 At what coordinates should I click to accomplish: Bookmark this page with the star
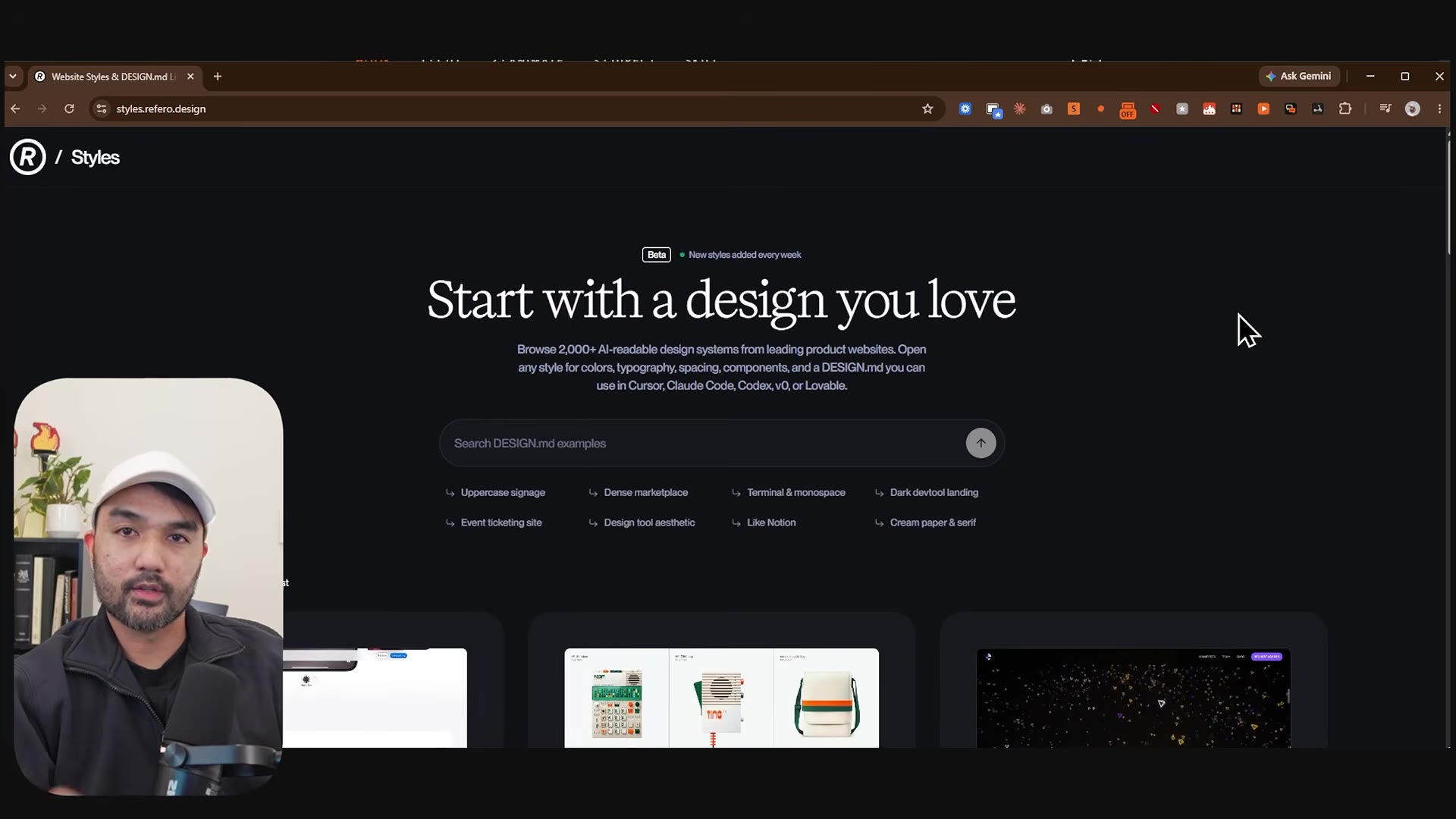pyautogui.click(x=927, y=108)
